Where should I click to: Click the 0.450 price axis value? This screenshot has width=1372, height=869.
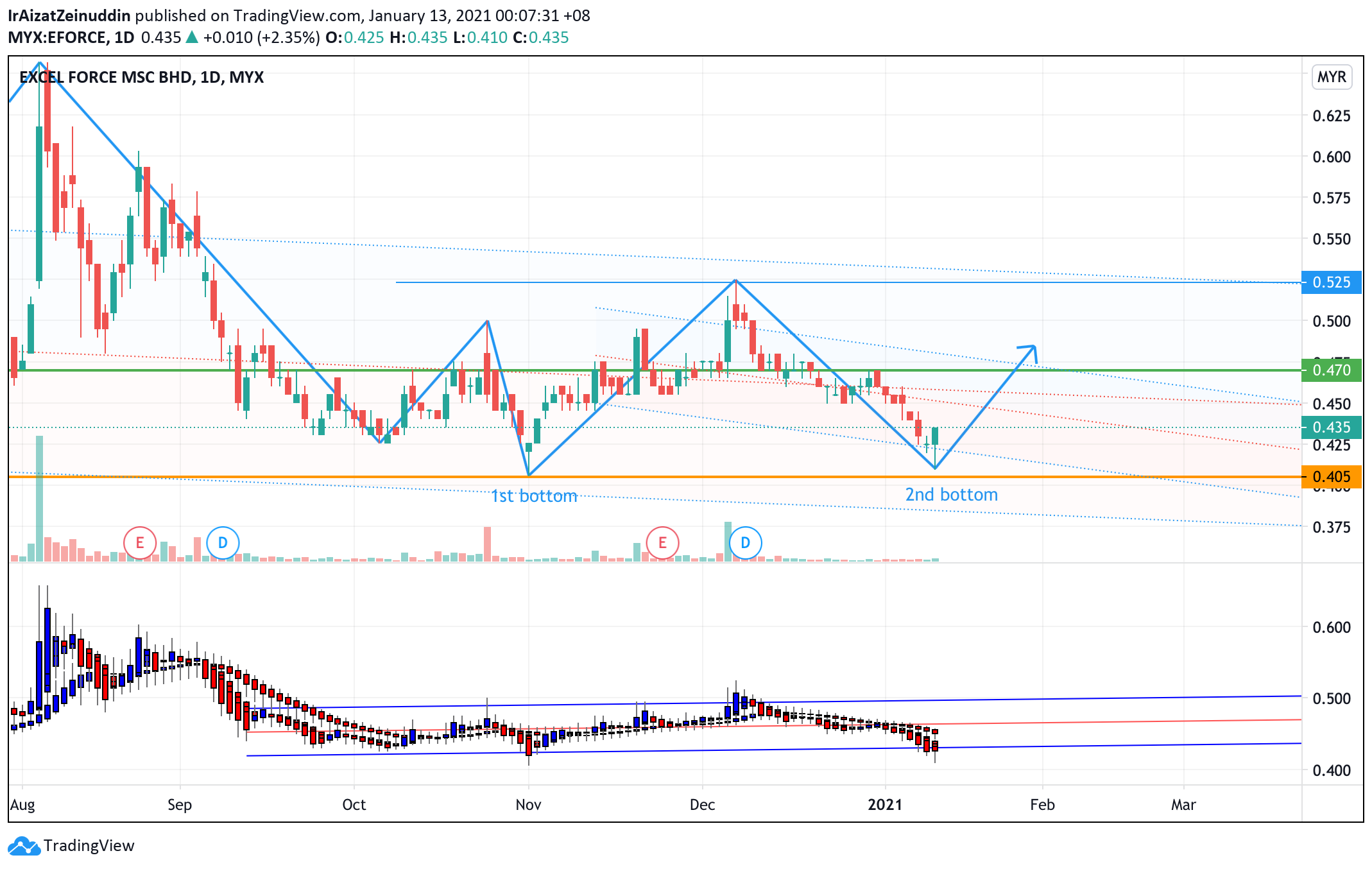(x=1332, y=404)
